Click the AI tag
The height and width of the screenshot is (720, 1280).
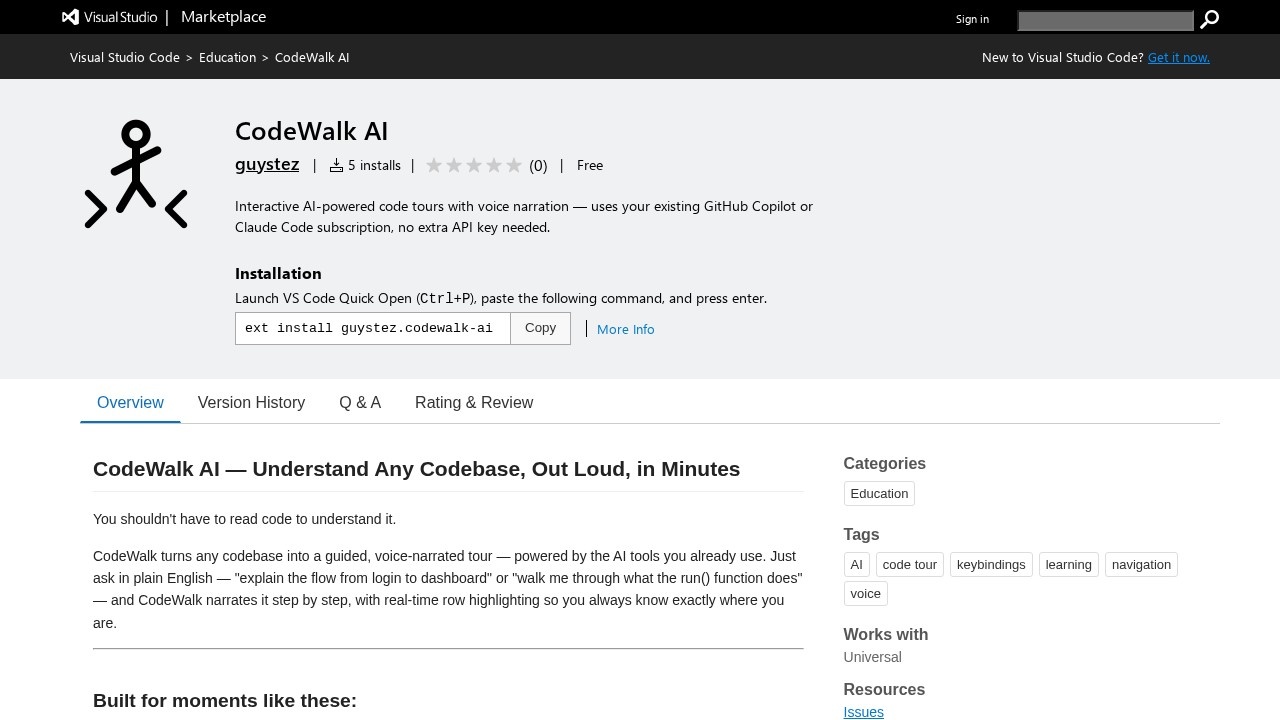point(856,564)
